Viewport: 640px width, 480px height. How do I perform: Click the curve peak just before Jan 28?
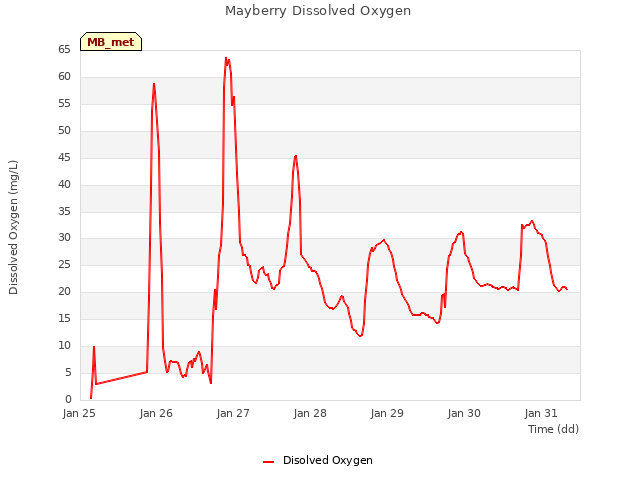coord(296,156)
